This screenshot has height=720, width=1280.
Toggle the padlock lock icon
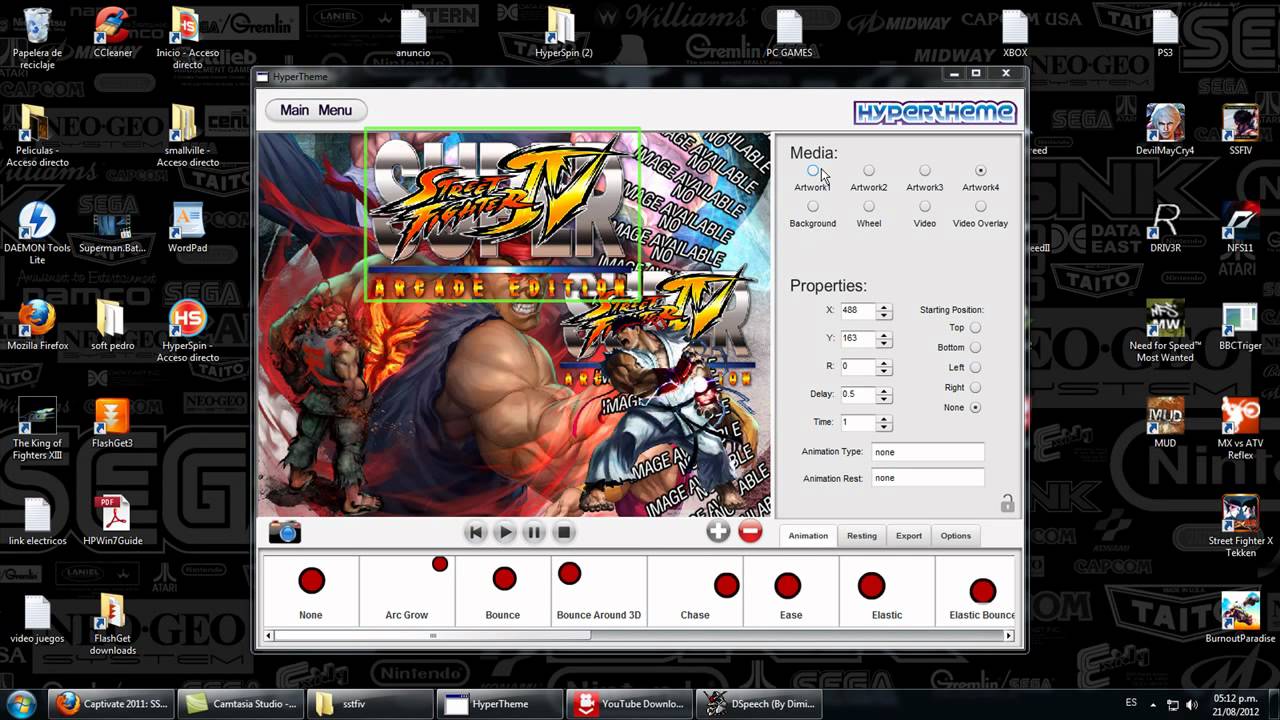(x=1007, y=503)
